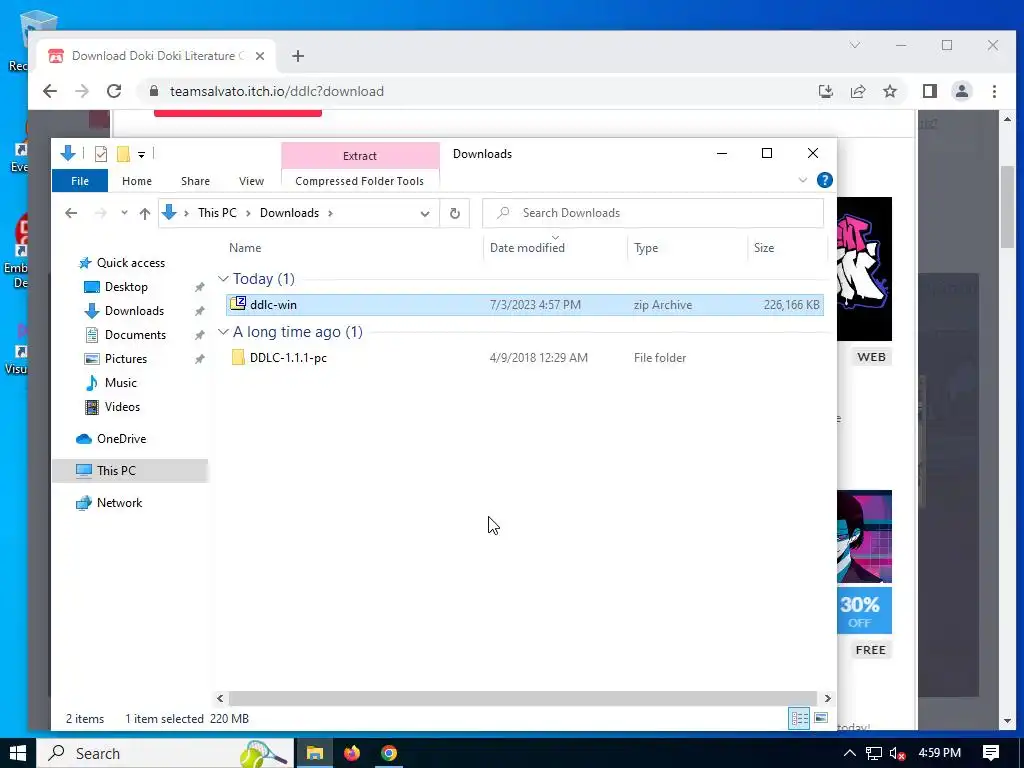The image size is (1024, 768).
Task: Open Pictures in navigation pane
Action: point(125,359)
